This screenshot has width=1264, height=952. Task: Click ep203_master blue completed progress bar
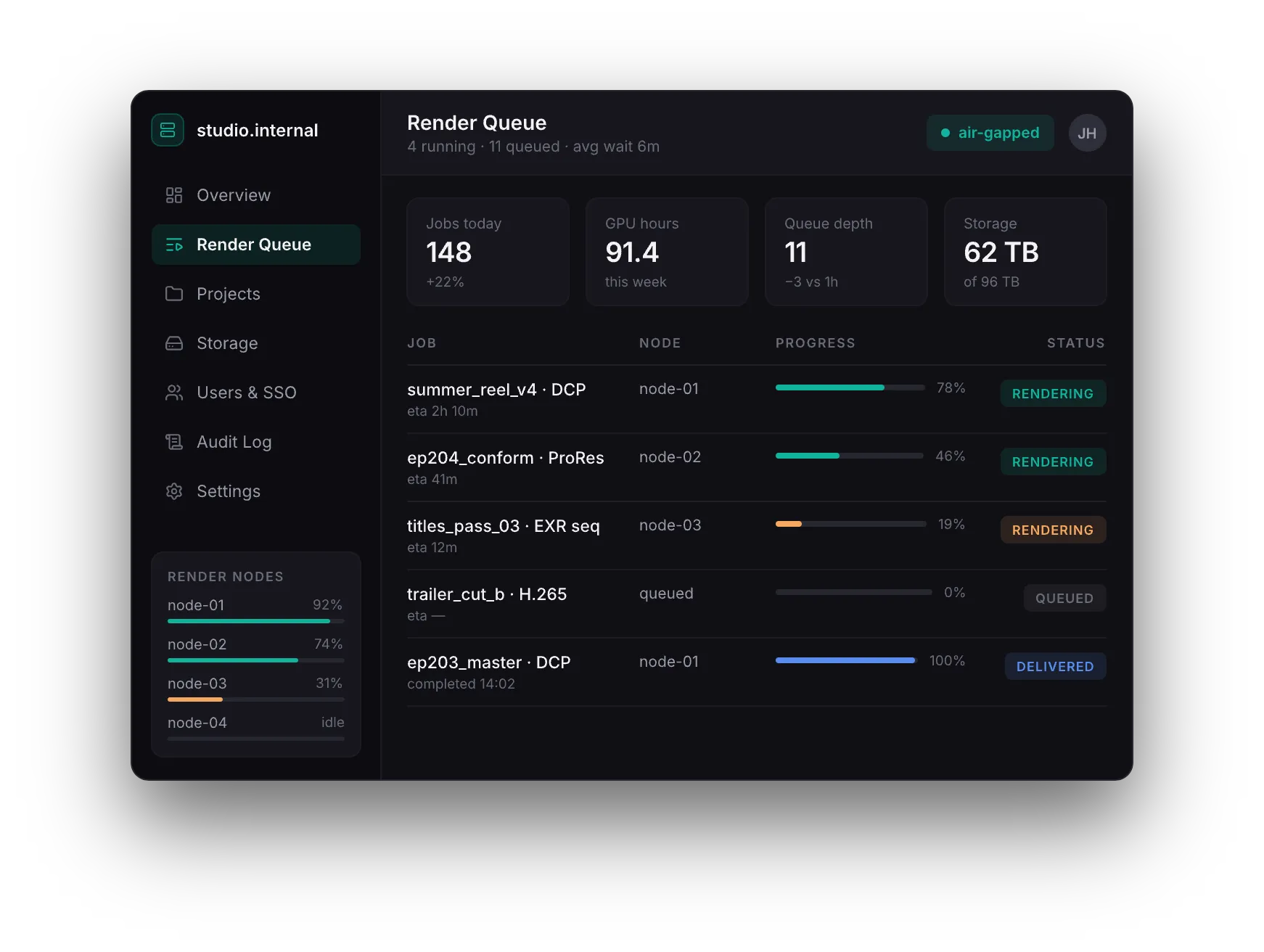(846, 660)
